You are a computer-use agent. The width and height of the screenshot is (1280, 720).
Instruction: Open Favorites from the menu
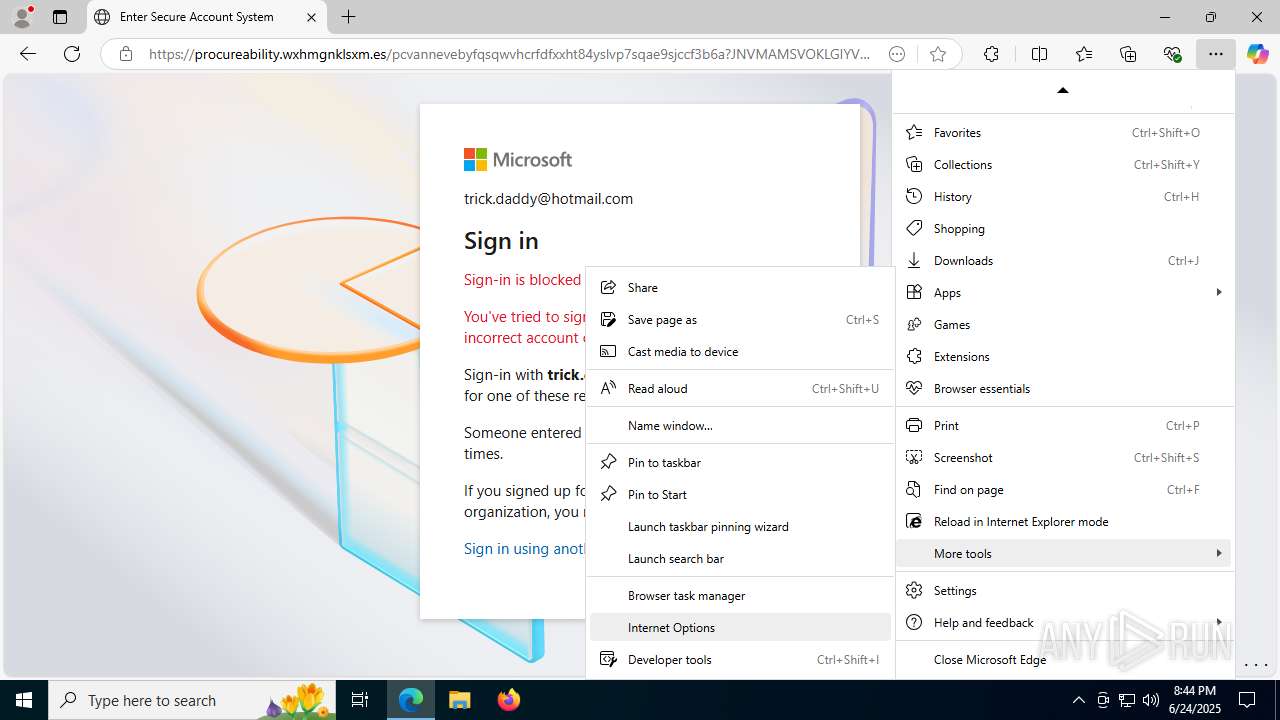click(1065, 132)
